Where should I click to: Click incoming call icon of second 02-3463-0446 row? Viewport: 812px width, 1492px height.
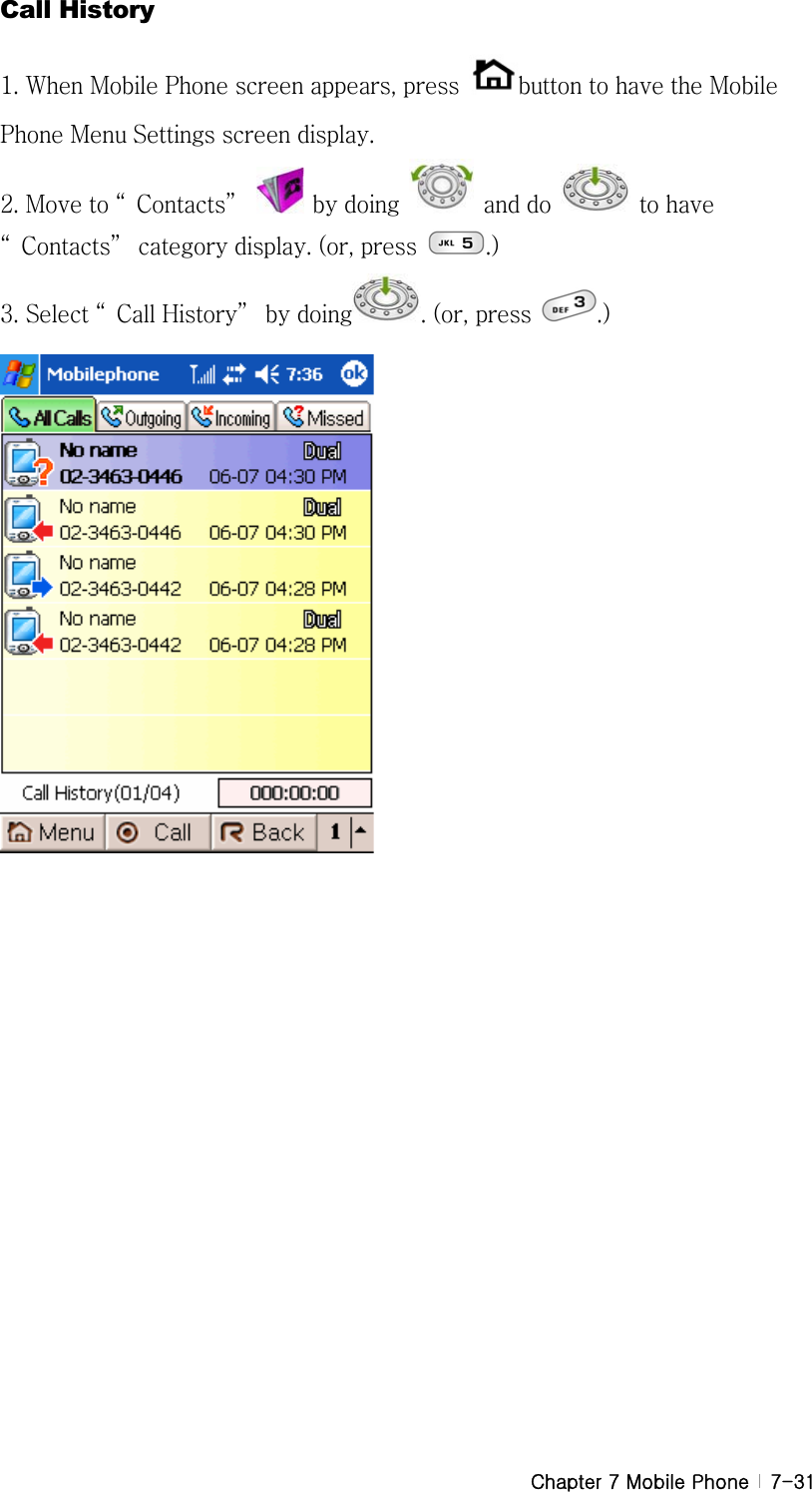(28, 519)
